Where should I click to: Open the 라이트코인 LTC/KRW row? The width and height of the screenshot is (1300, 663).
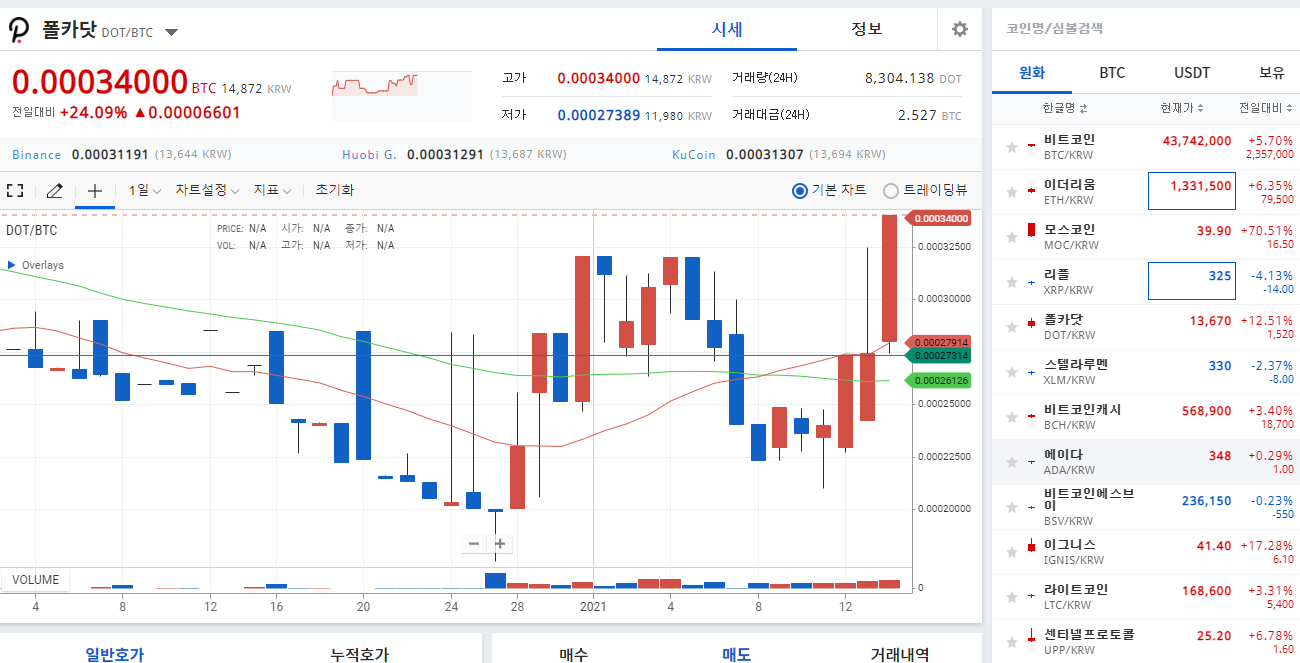(x=1146, y=597)
